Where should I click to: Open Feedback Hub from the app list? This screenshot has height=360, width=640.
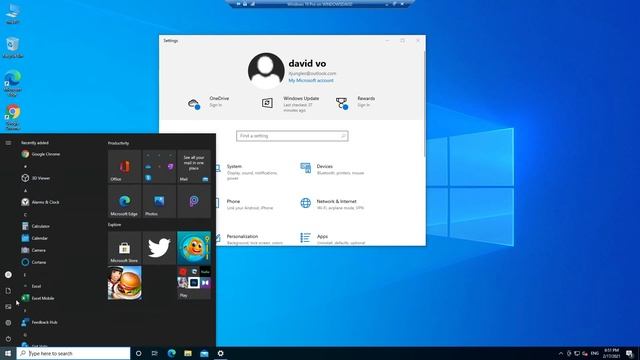[40, 322]
